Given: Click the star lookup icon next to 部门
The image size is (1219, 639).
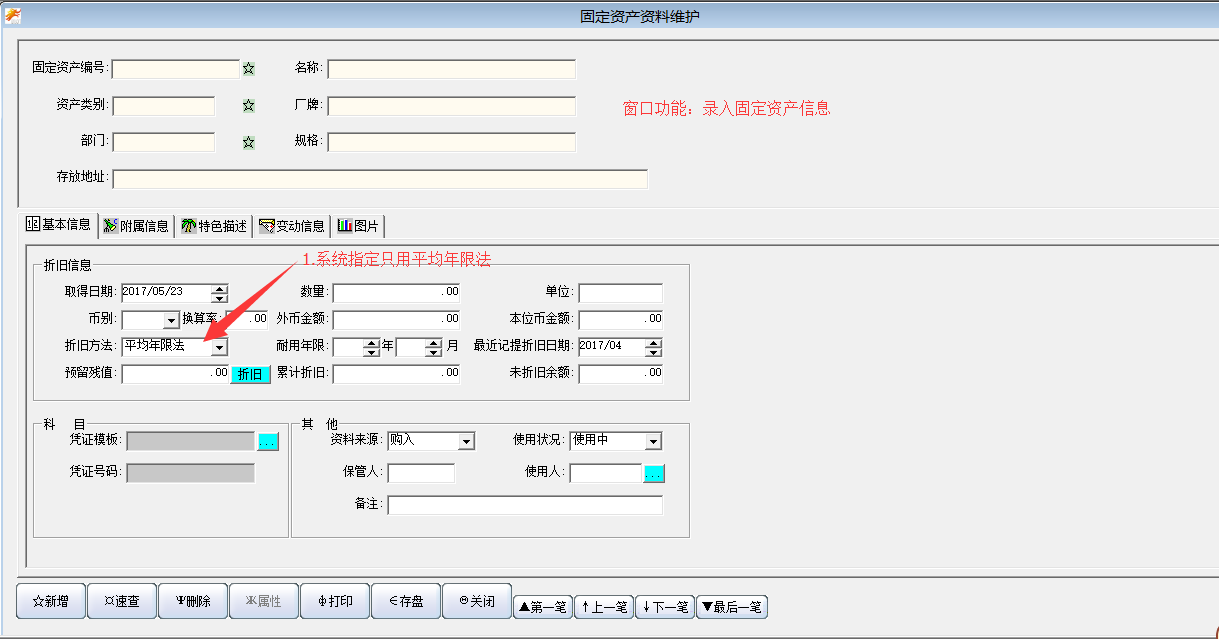Looking at the screenshot, I should pyautogui.click(x=249, y=143).
